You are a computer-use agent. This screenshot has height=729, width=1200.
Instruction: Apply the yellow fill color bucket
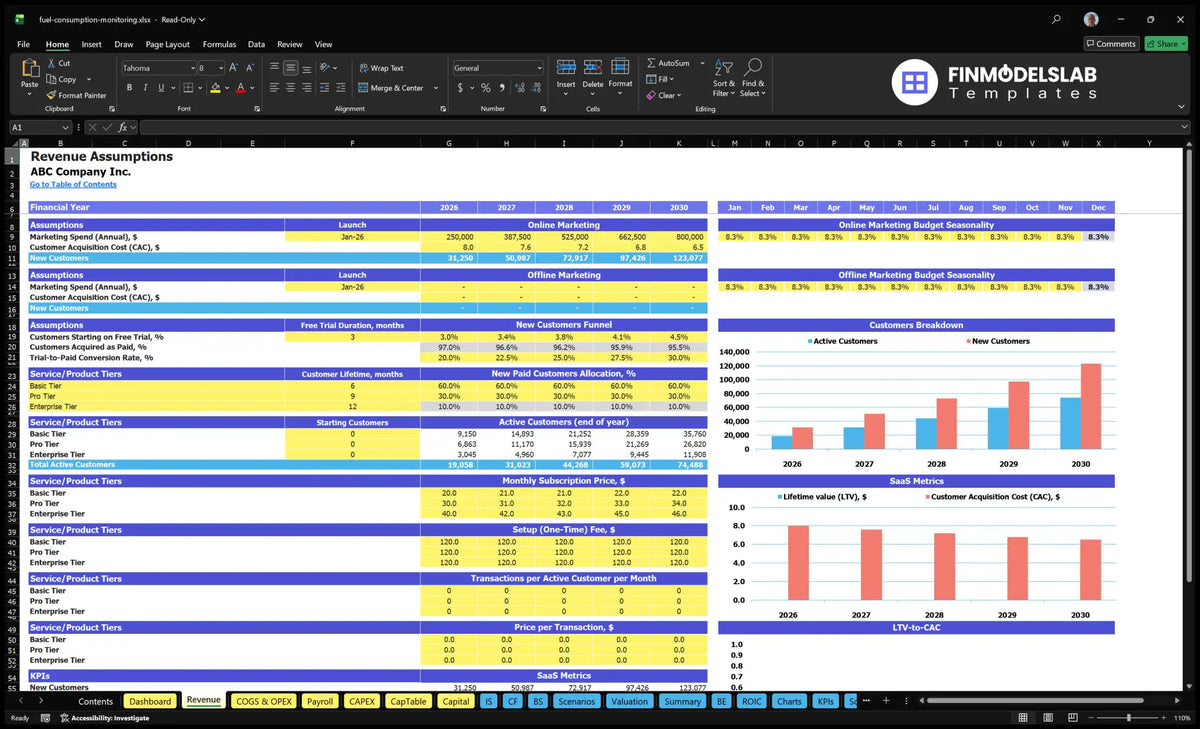pos(215,88)
